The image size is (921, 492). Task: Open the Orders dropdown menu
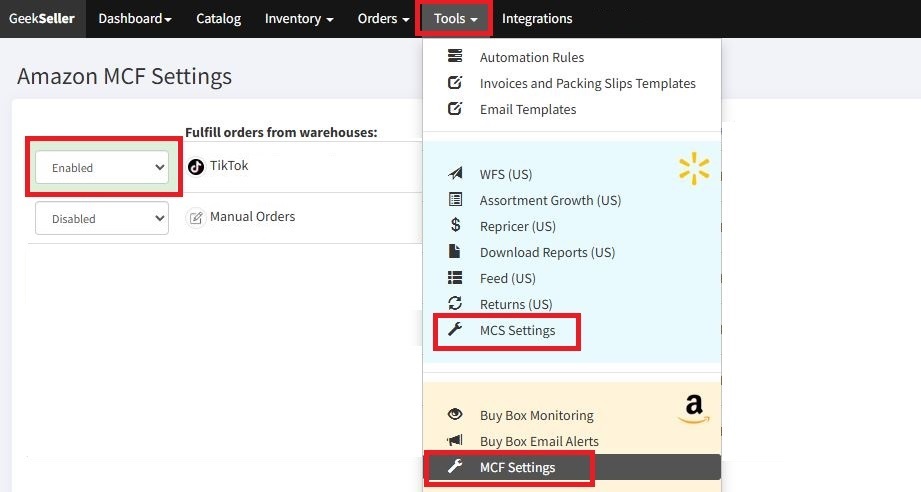coord(383,19)
